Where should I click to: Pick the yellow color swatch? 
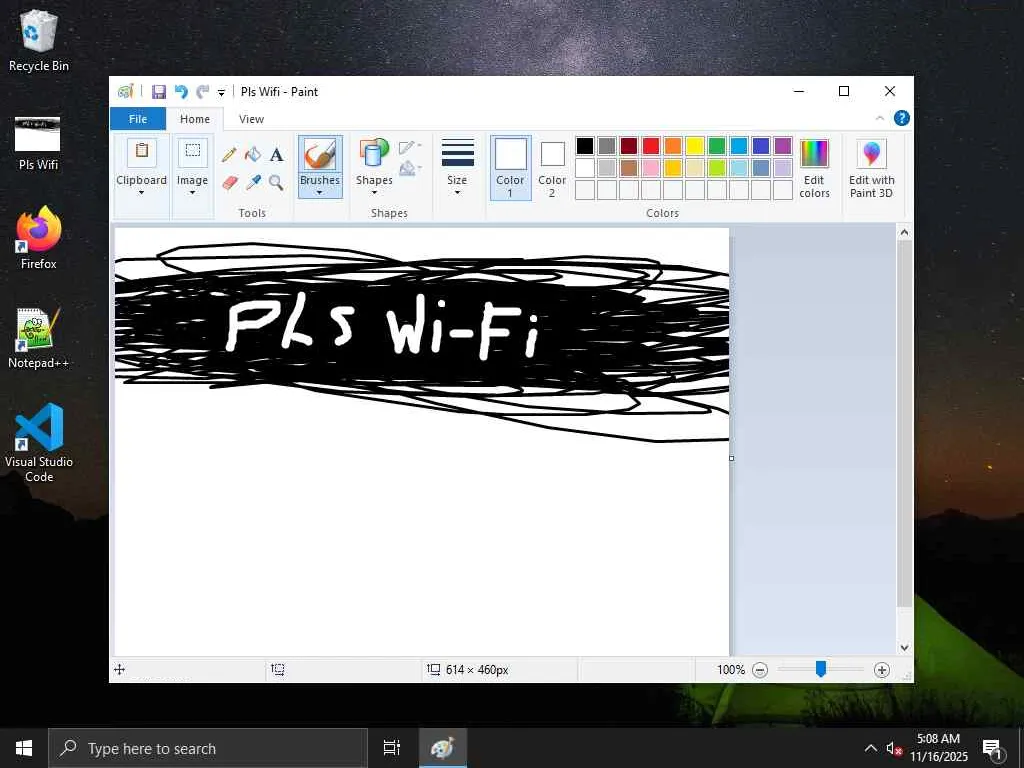pos(695,146)
